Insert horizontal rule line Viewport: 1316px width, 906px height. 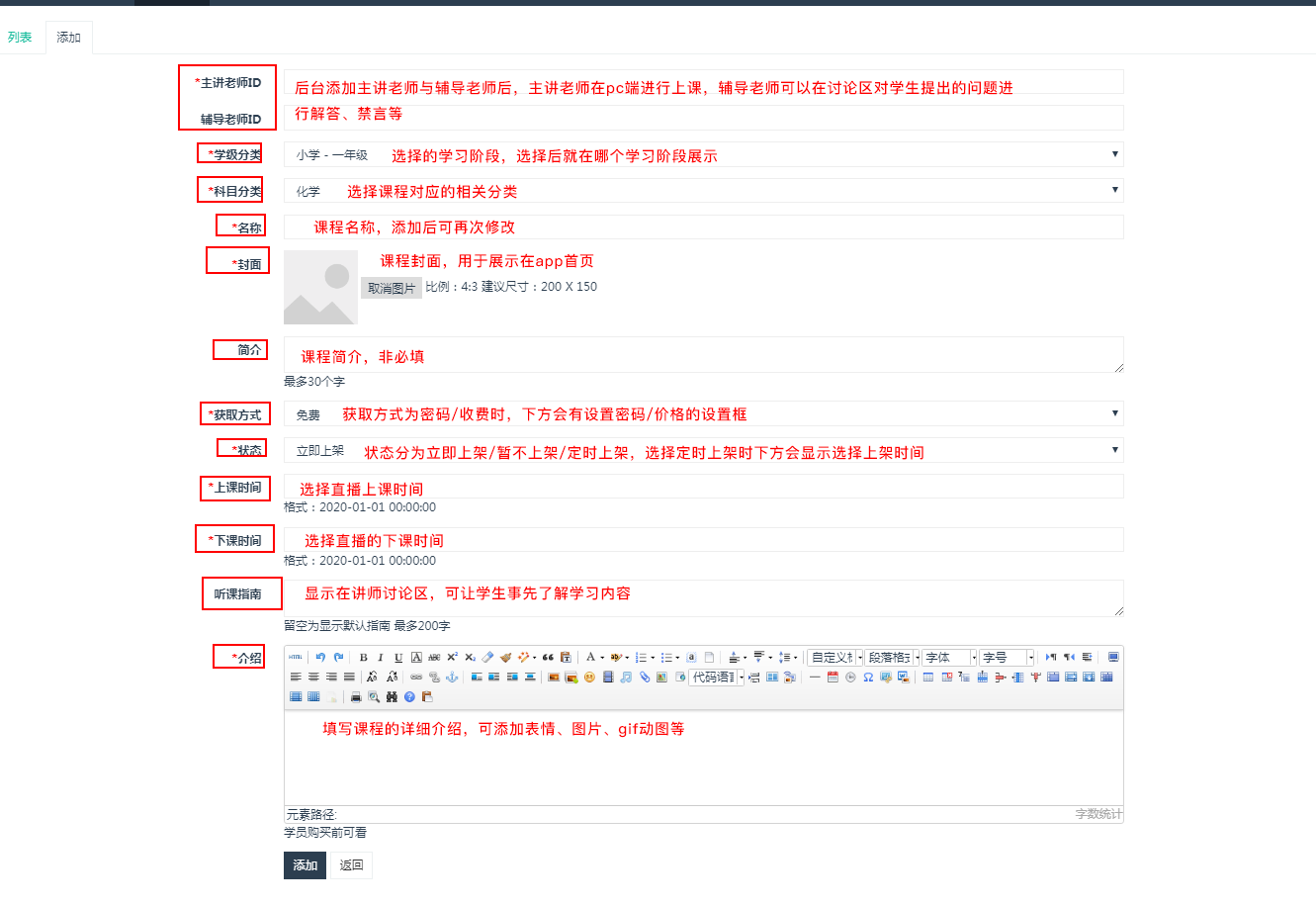[x=815, y=677]
